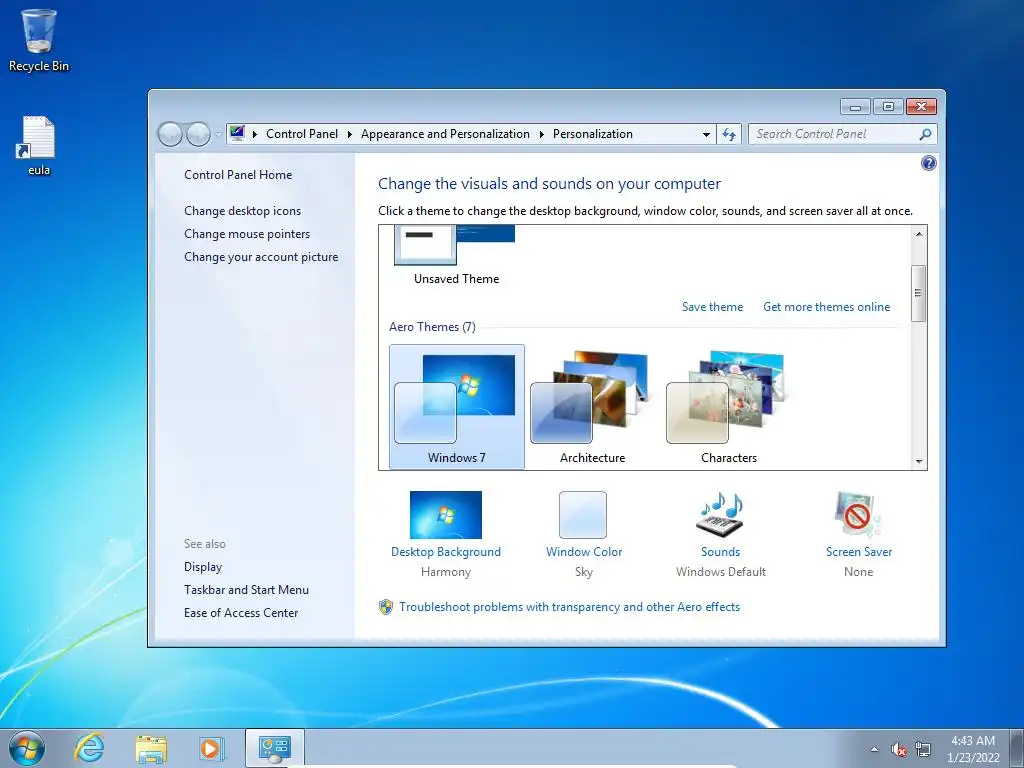The width and height of the screenshot is (1024, 768).
Task: Open Change your account picture link
Action: click(x=261, y=257)
